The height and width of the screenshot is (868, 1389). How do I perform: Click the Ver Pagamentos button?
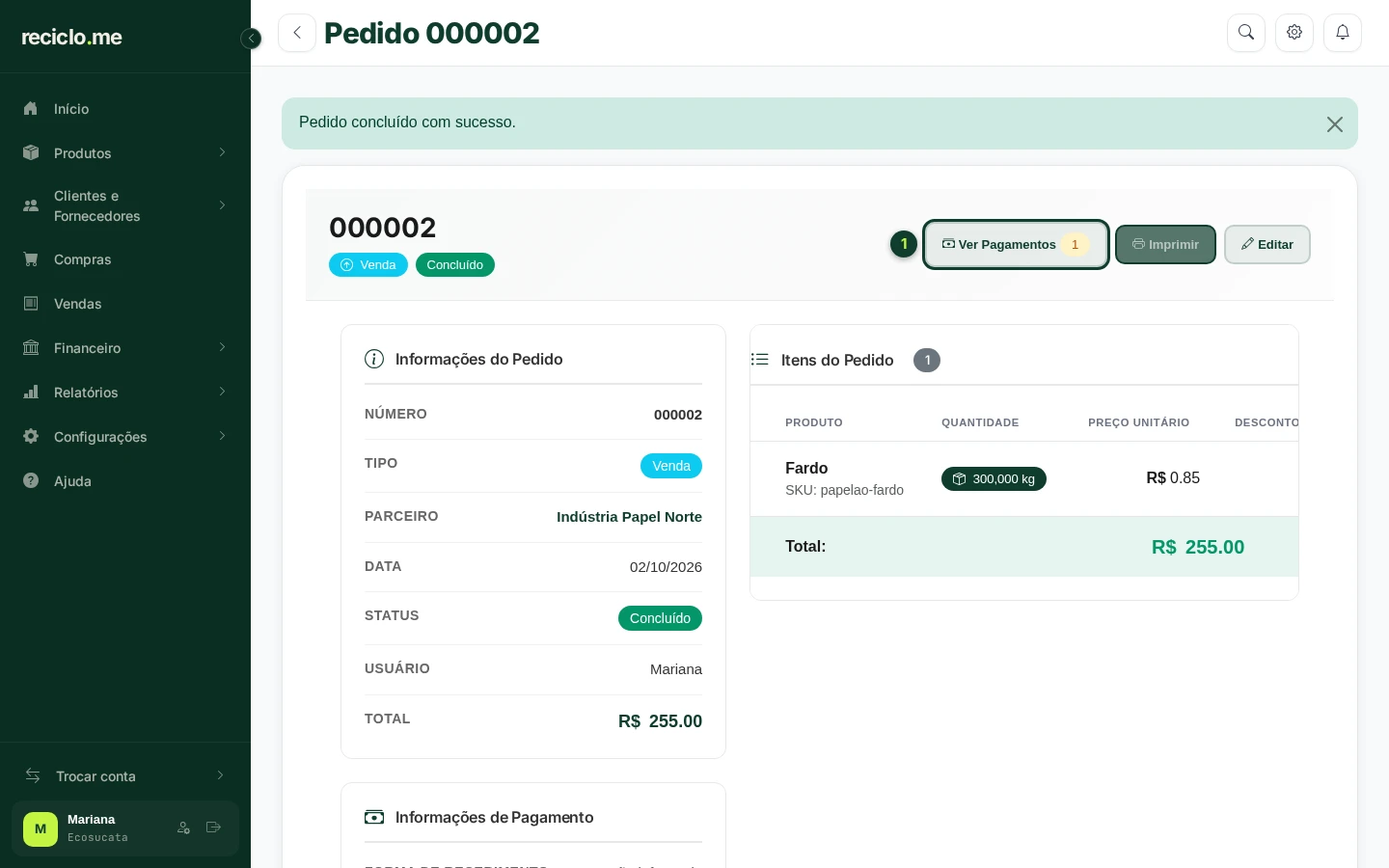click(x=1016, y=245)
